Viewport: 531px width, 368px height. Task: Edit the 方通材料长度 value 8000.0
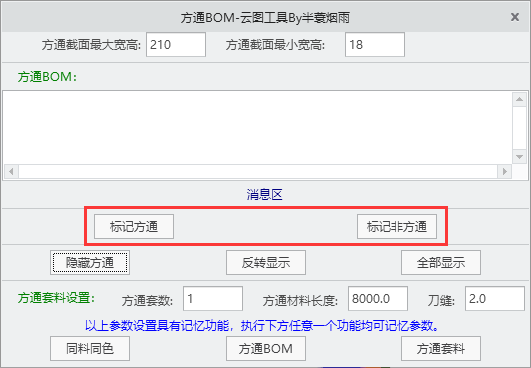tap(378, 298)
